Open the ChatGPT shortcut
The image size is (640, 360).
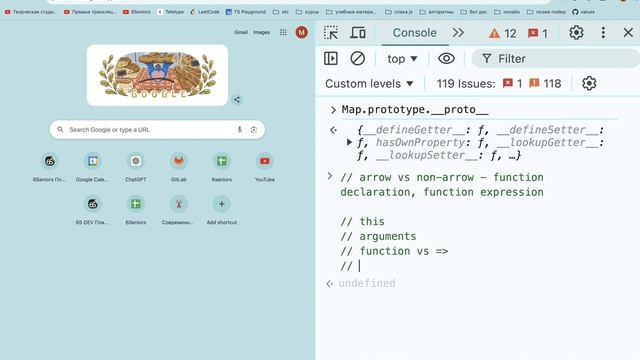click(x=136, y=167)
